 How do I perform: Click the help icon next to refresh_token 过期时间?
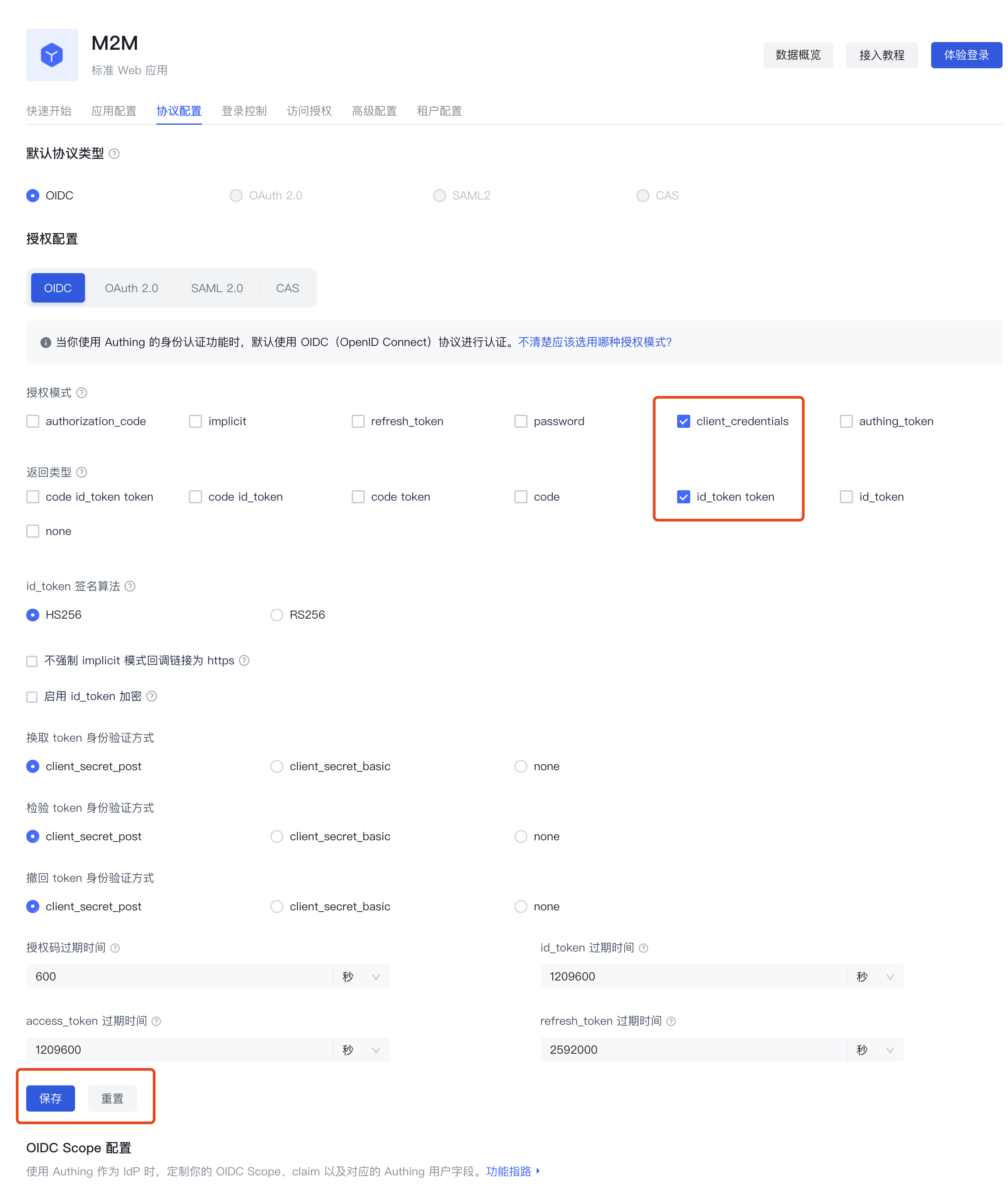[x=671, y=1021]
